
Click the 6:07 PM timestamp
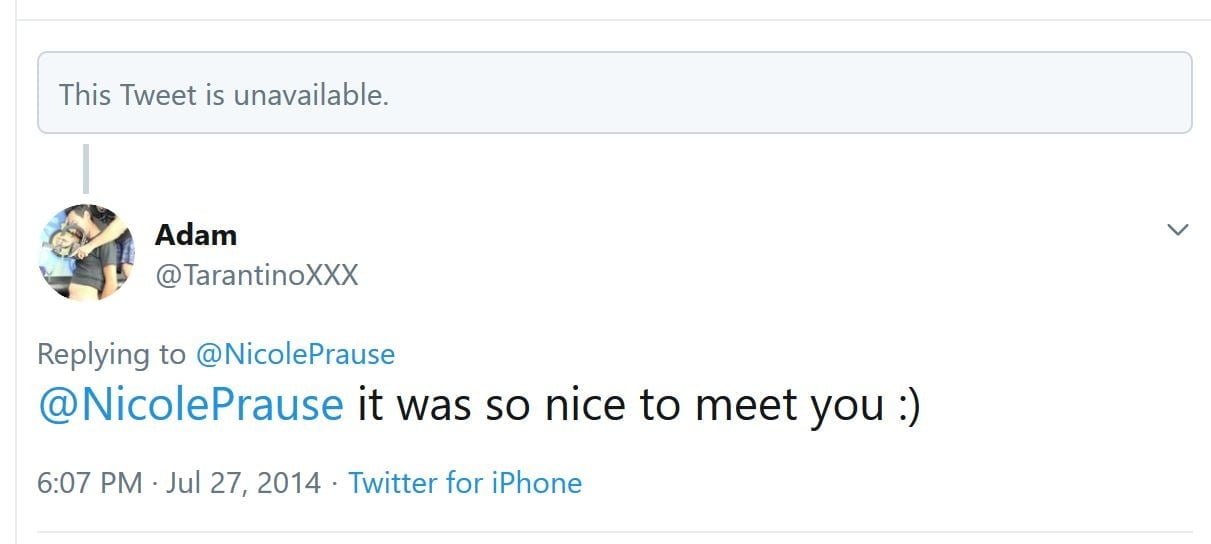click(90, 483)
